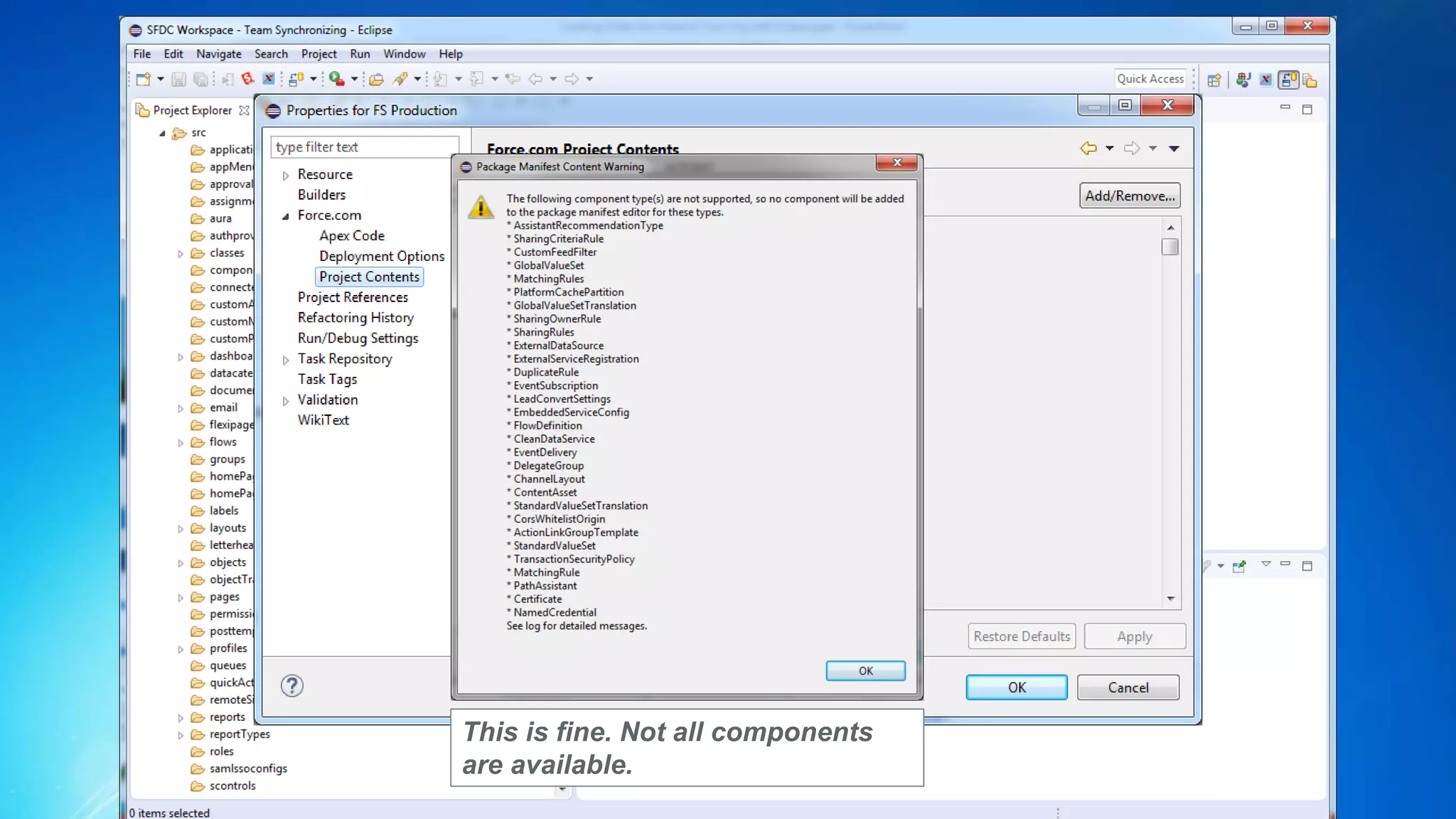Open the Back history dropdown in Properties
Viewport: 1456px width, 819px height.
(1109, 149)
